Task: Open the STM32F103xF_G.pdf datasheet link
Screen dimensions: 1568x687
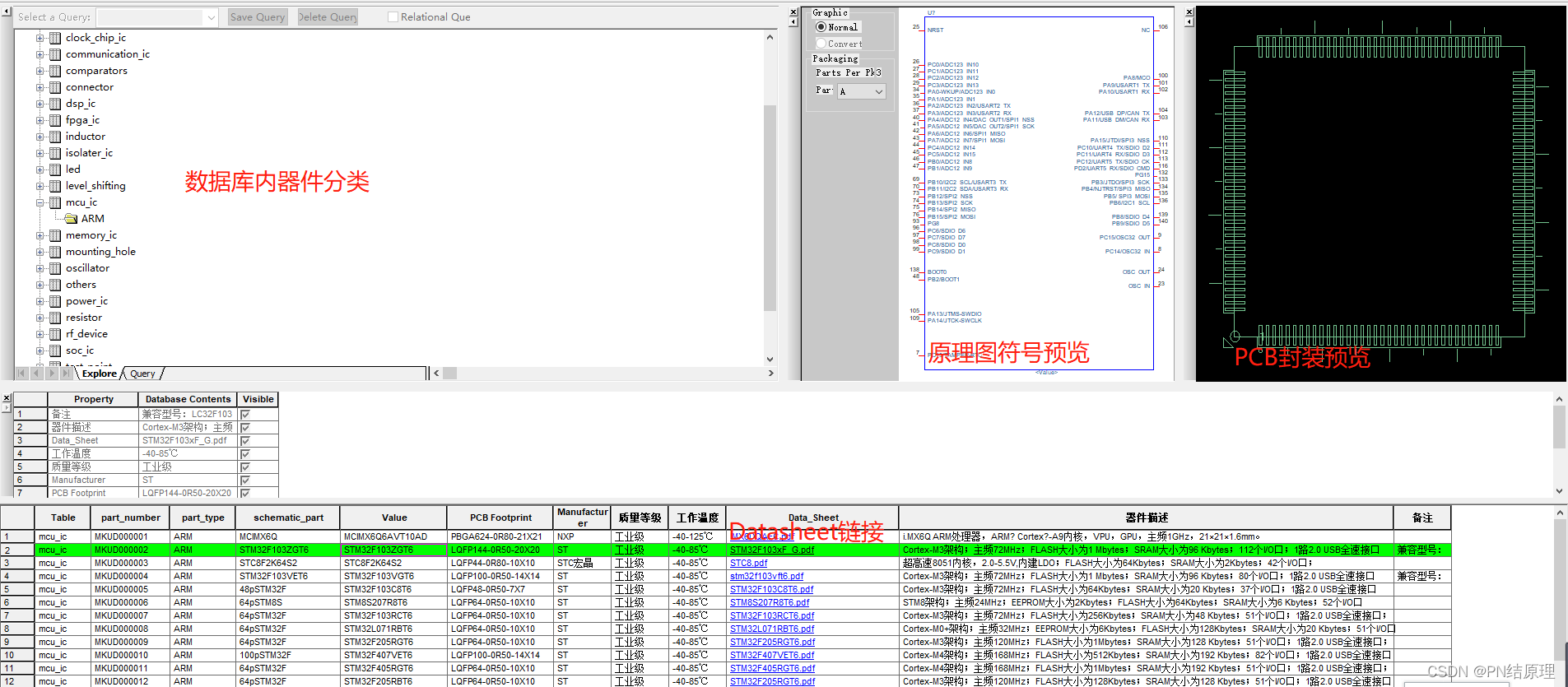Action: (x=771, y=550)
